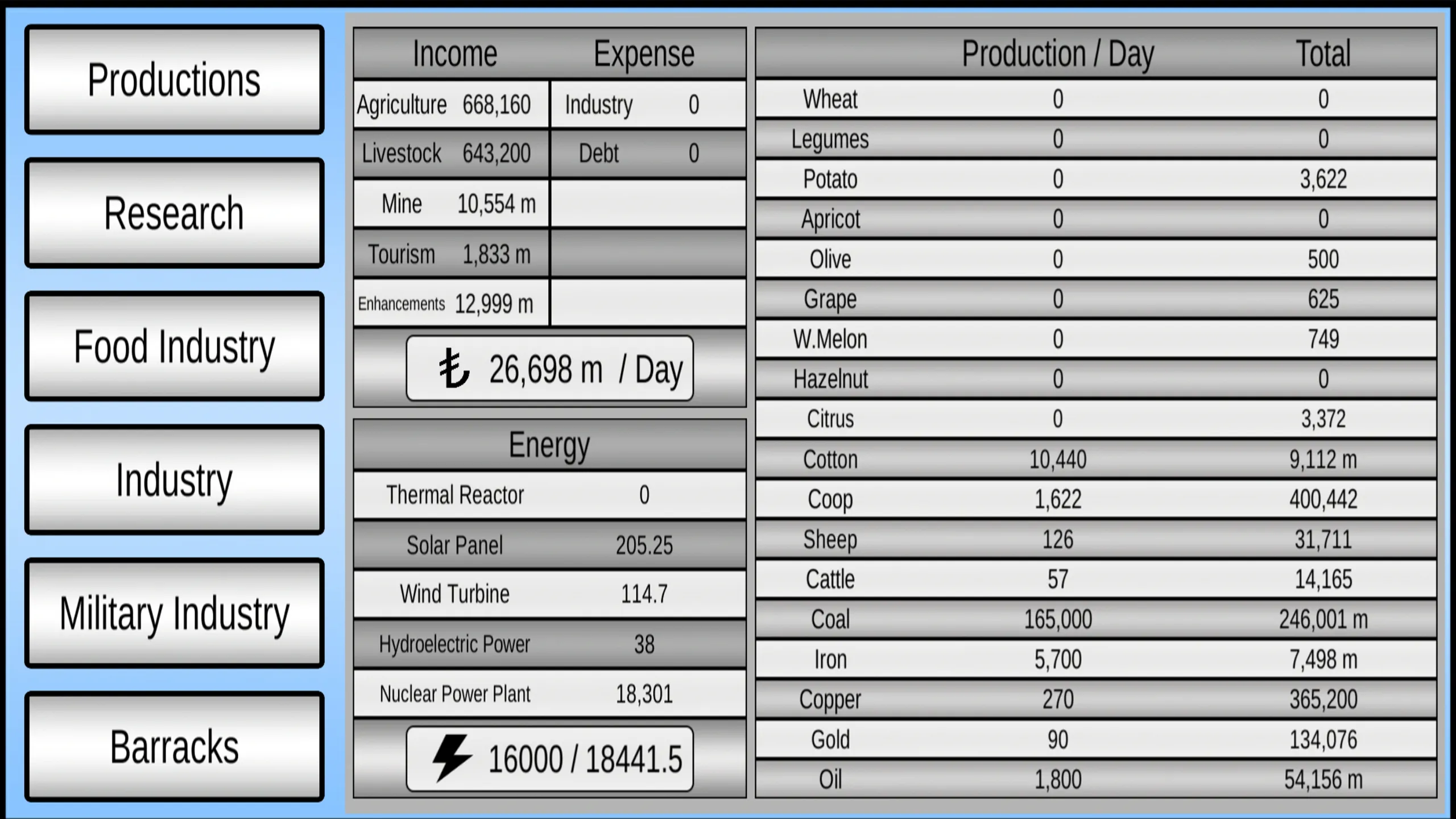Click the Income column header
This screenshot has height=819, width=1456.
point(455,54)
